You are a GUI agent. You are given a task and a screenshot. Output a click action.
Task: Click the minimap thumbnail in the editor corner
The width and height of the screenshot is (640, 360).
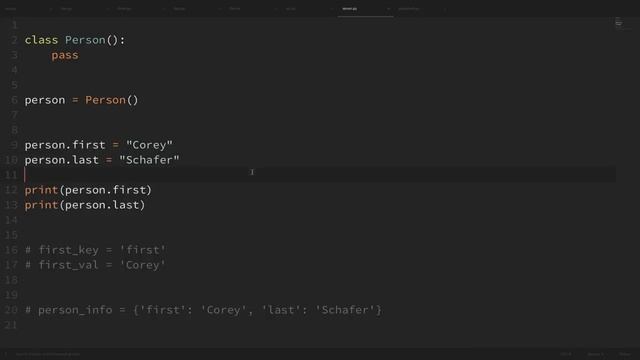[x=619, y=23]
